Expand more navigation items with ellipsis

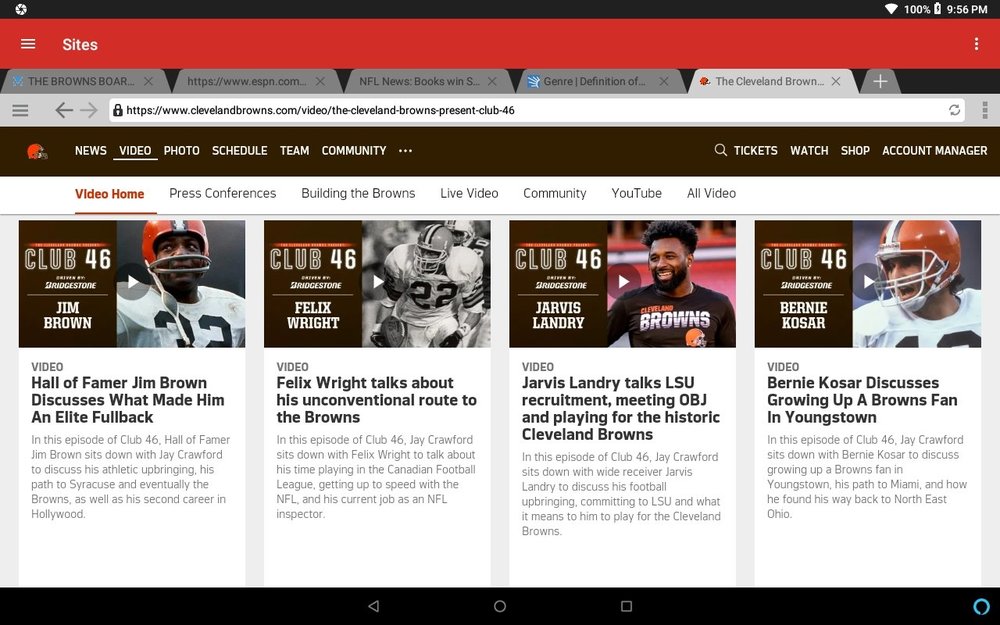406,151
